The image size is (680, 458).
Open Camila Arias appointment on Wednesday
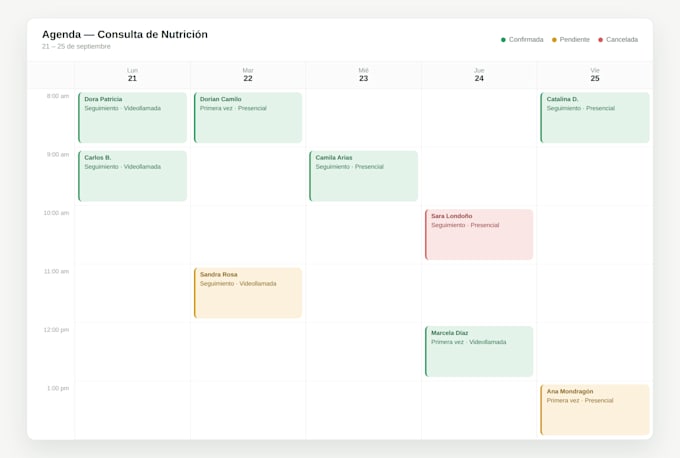(x=363, y=176)
